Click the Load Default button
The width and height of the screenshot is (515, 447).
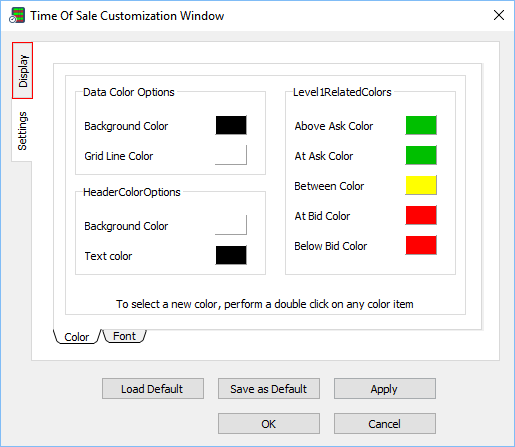click(x=153, y=389)
